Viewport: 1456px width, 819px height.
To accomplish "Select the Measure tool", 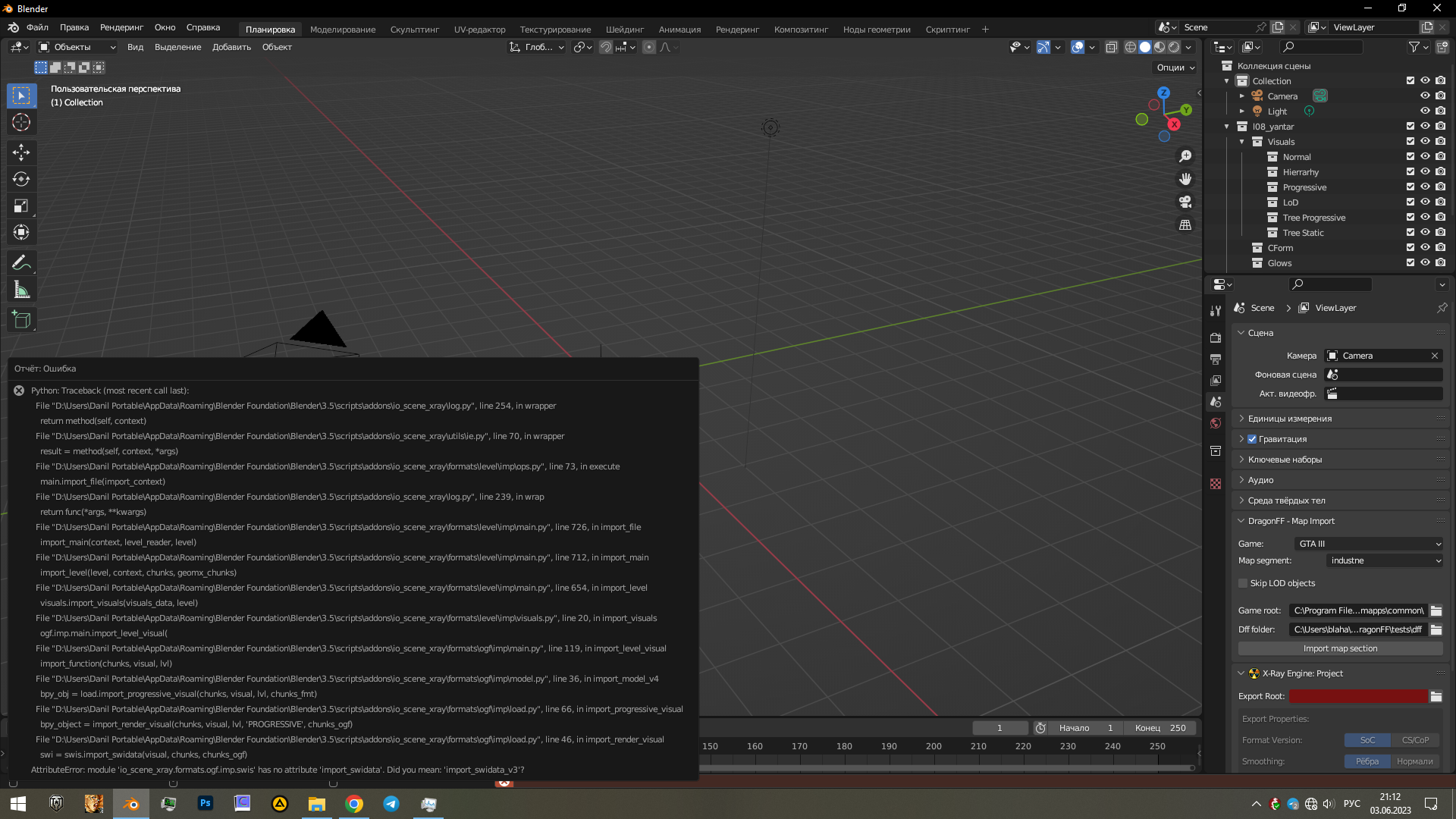I will pyautogui.click(x=21, y=289).
